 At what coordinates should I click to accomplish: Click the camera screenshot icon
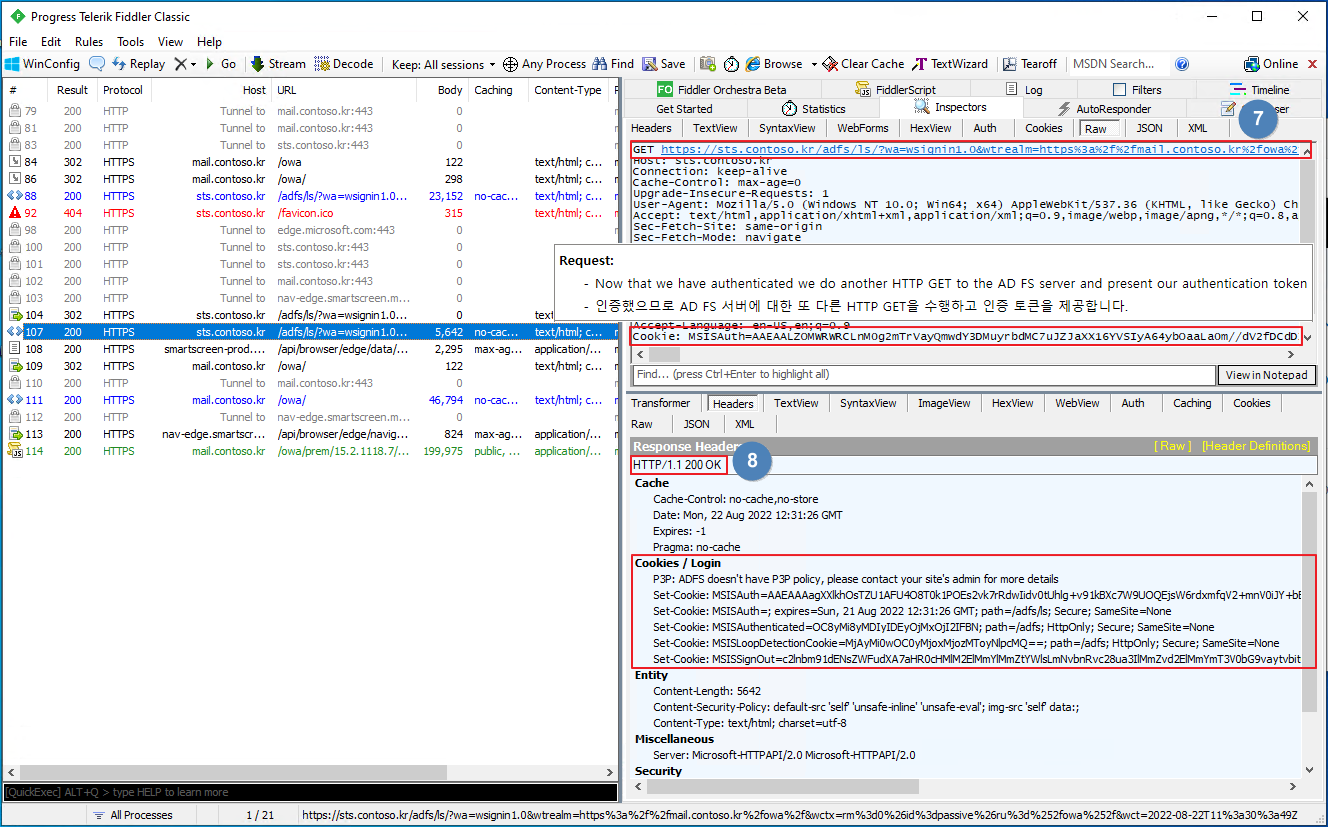(708, 64)
